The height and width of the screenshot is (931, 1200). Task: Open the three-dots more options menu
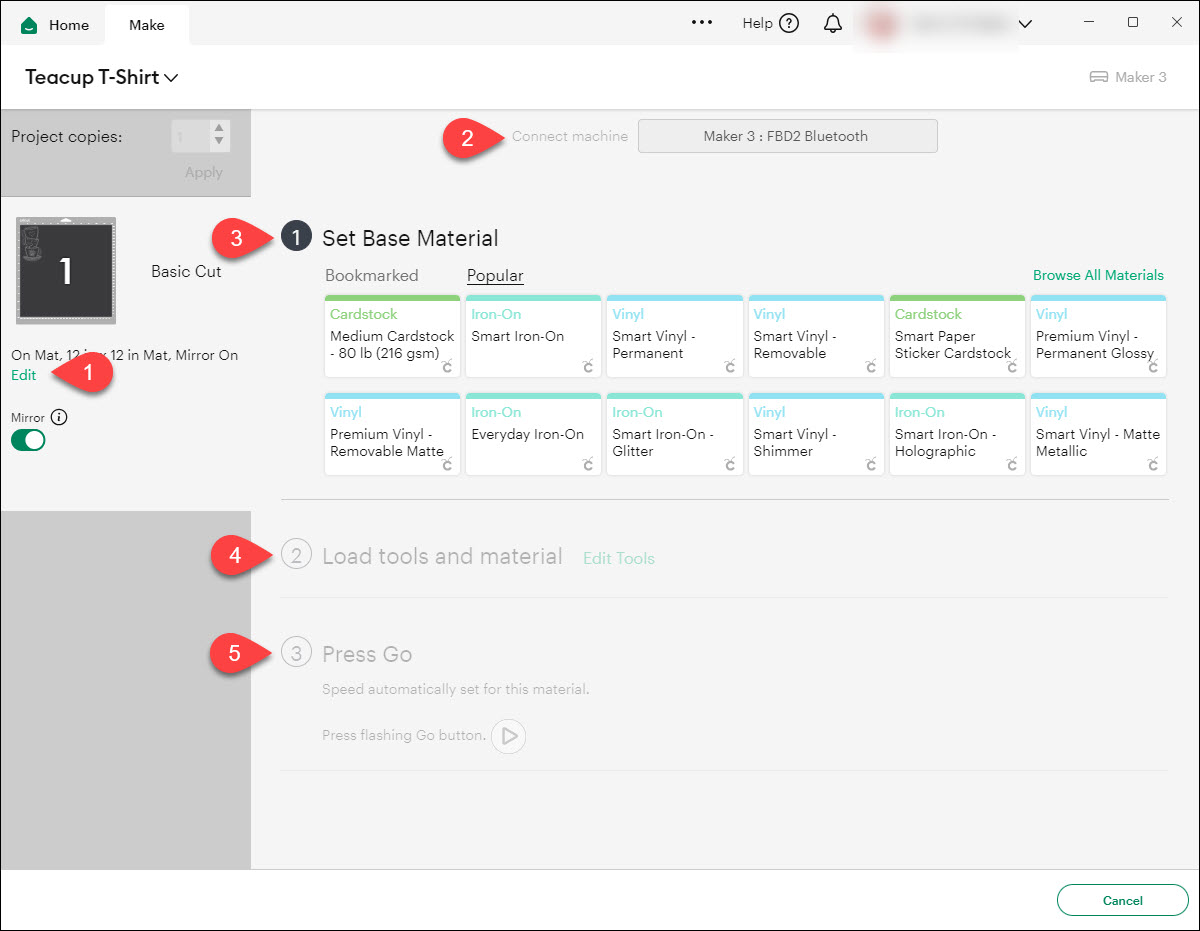click(702, 23)
